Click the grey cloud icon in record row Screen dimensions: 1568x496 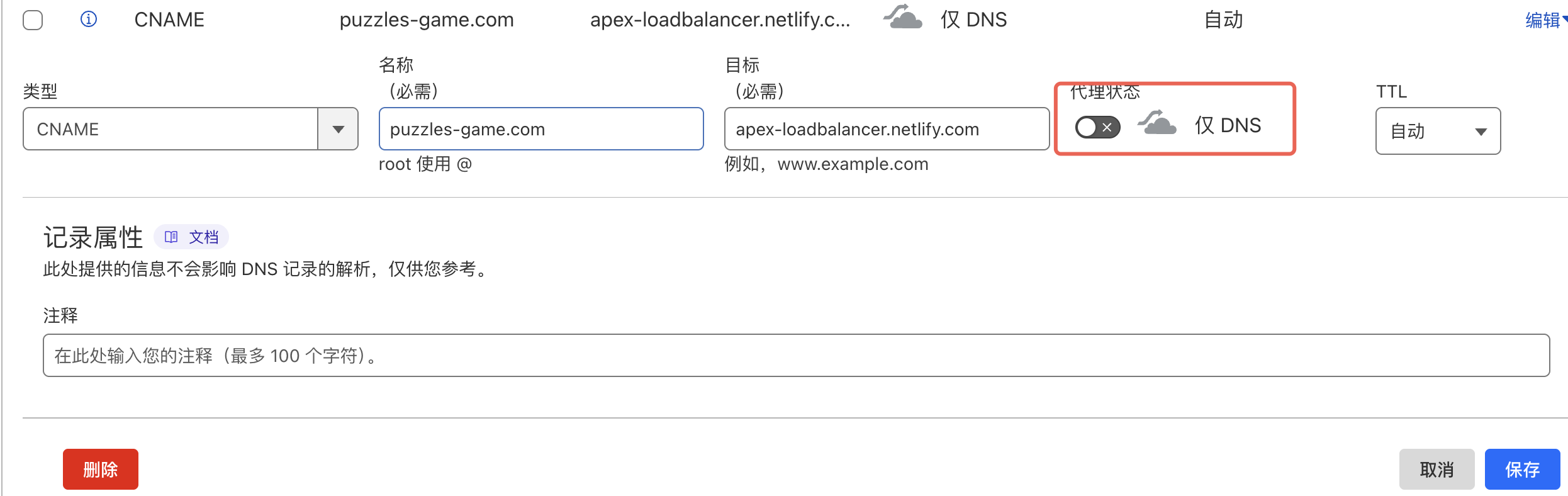pos(903,17)
